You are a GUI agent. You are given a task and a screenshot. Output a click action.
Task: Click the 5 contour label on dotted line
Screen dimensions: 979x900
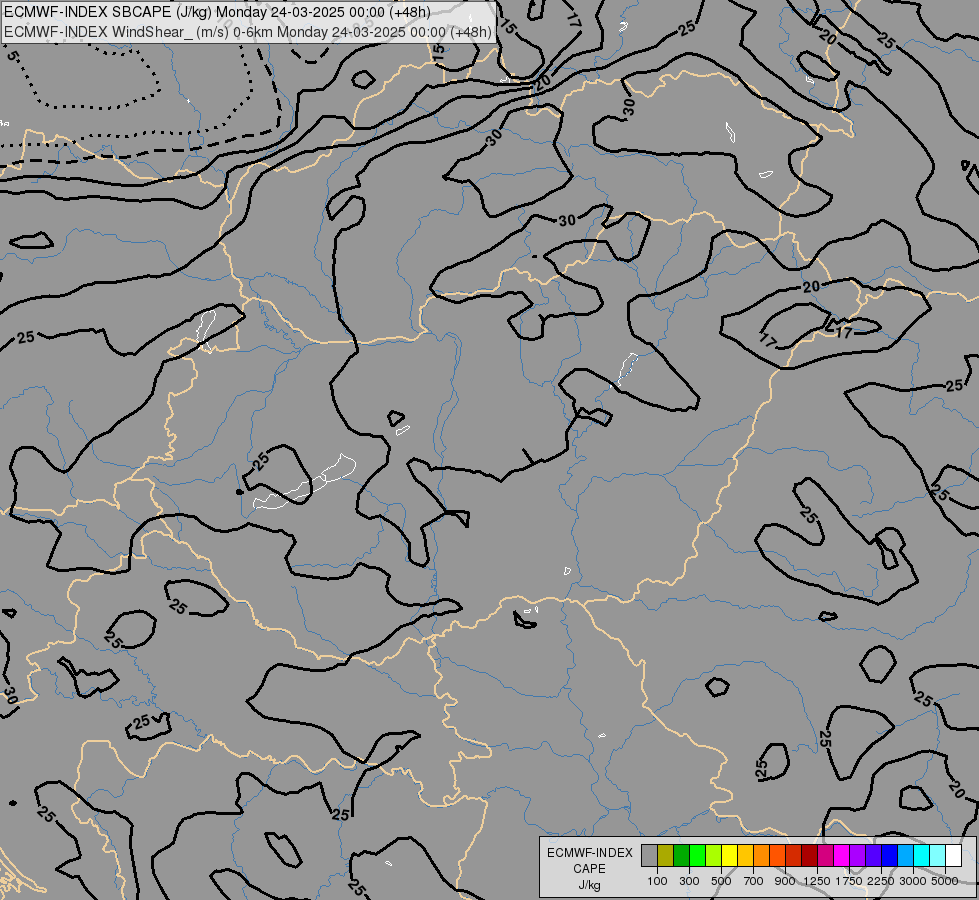(12, 56)
